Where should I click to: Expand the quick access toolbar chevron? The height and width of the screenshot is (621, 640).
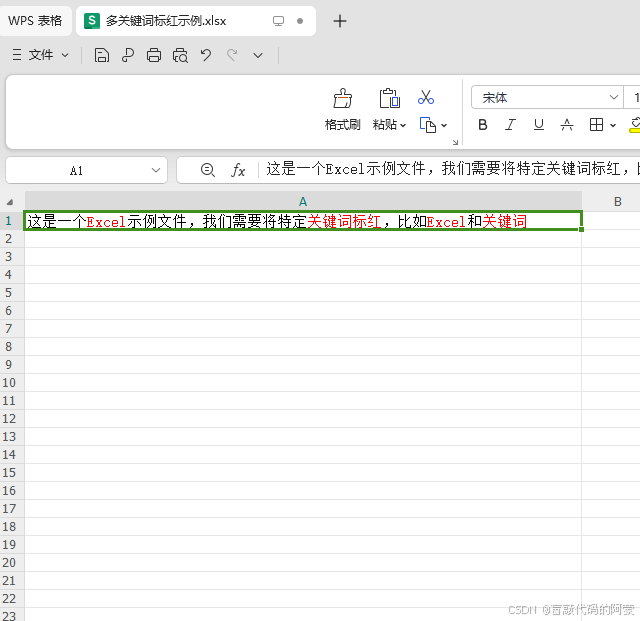click(258, 55)
